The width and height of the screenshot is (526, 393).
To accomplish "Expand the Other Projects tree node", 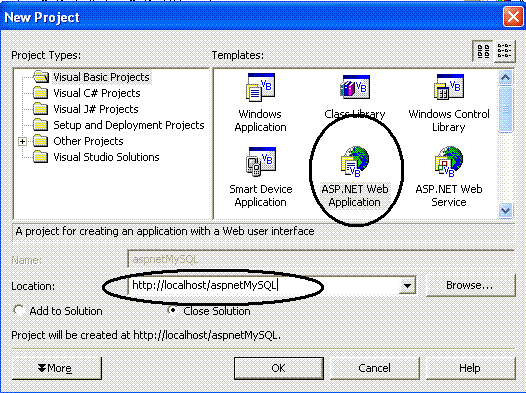I will 22,142.
